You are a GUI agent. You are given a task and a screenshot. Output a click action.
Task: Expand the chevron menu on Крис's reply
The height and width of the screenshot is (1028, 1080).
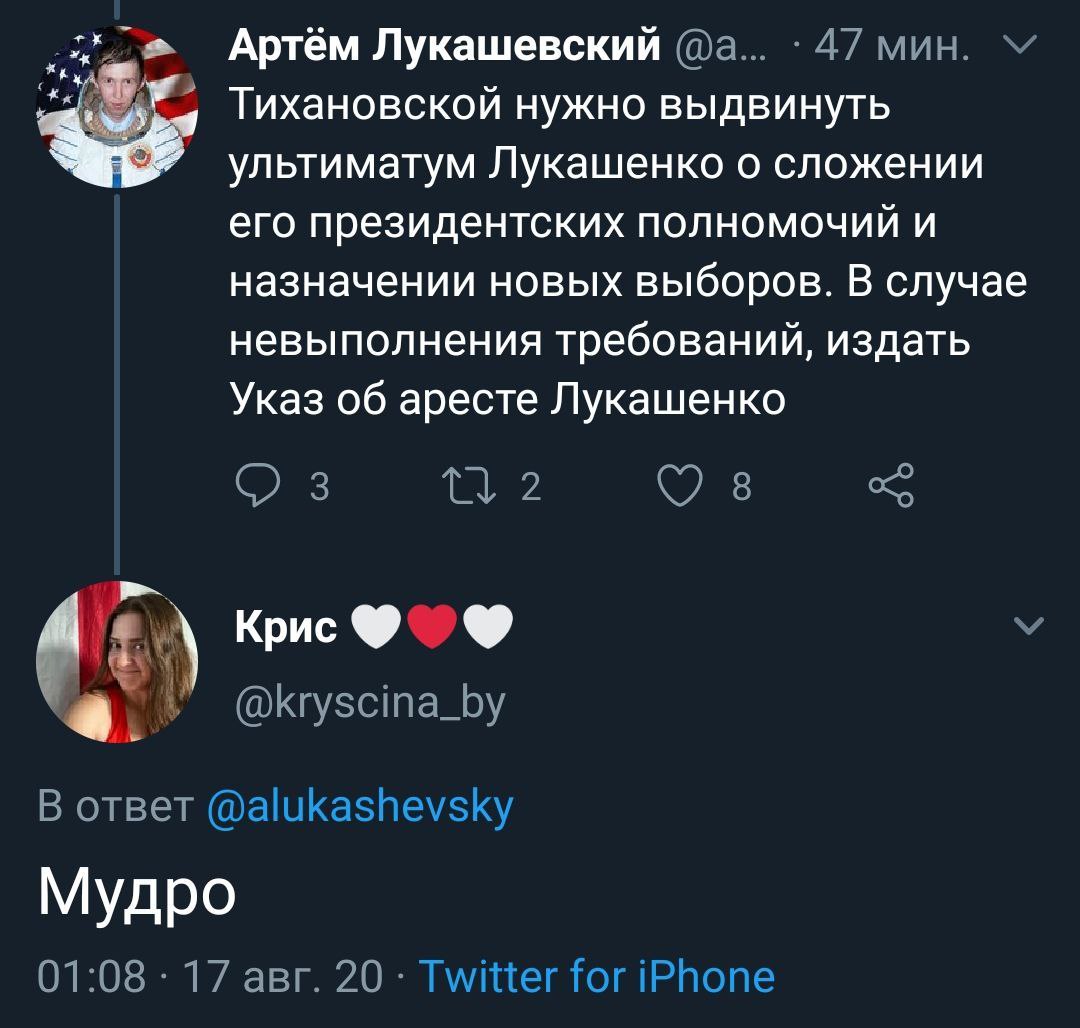(x=1028, y=627)
